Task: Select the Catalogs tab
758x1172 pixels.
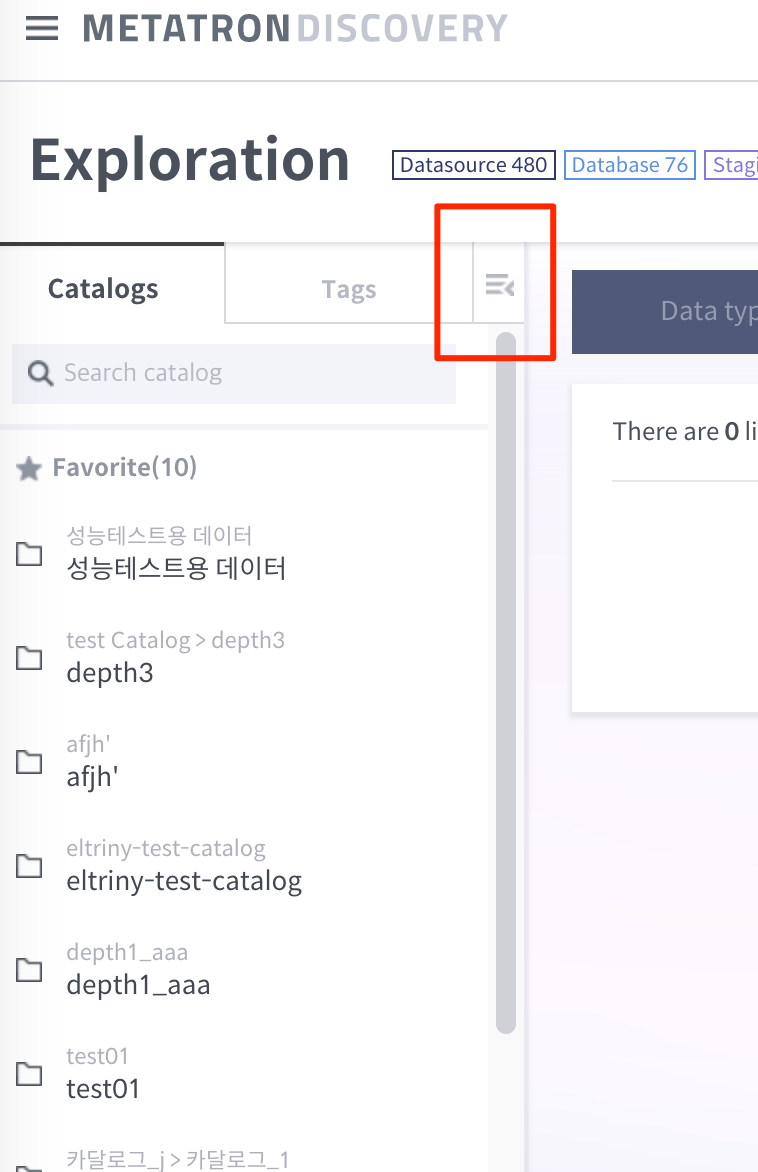Action: (x=102, y=288)
